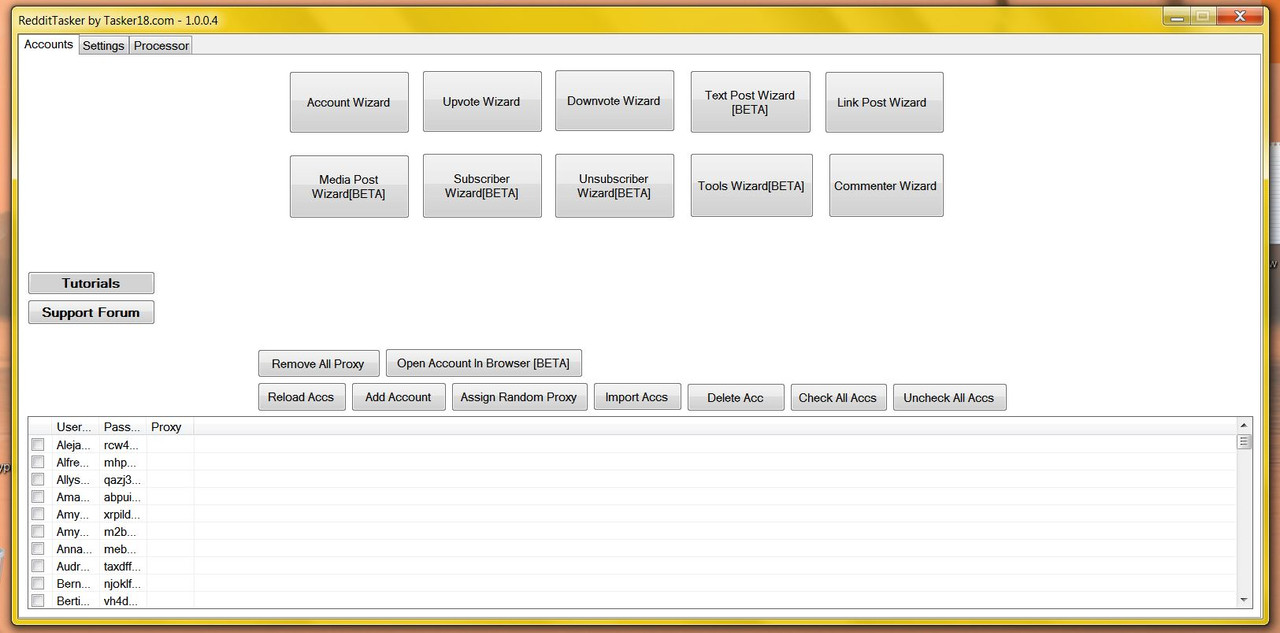1280x633 pixels.
Task: Launch the Media Post Wizard[BETA]
Action: coord(349,186)
